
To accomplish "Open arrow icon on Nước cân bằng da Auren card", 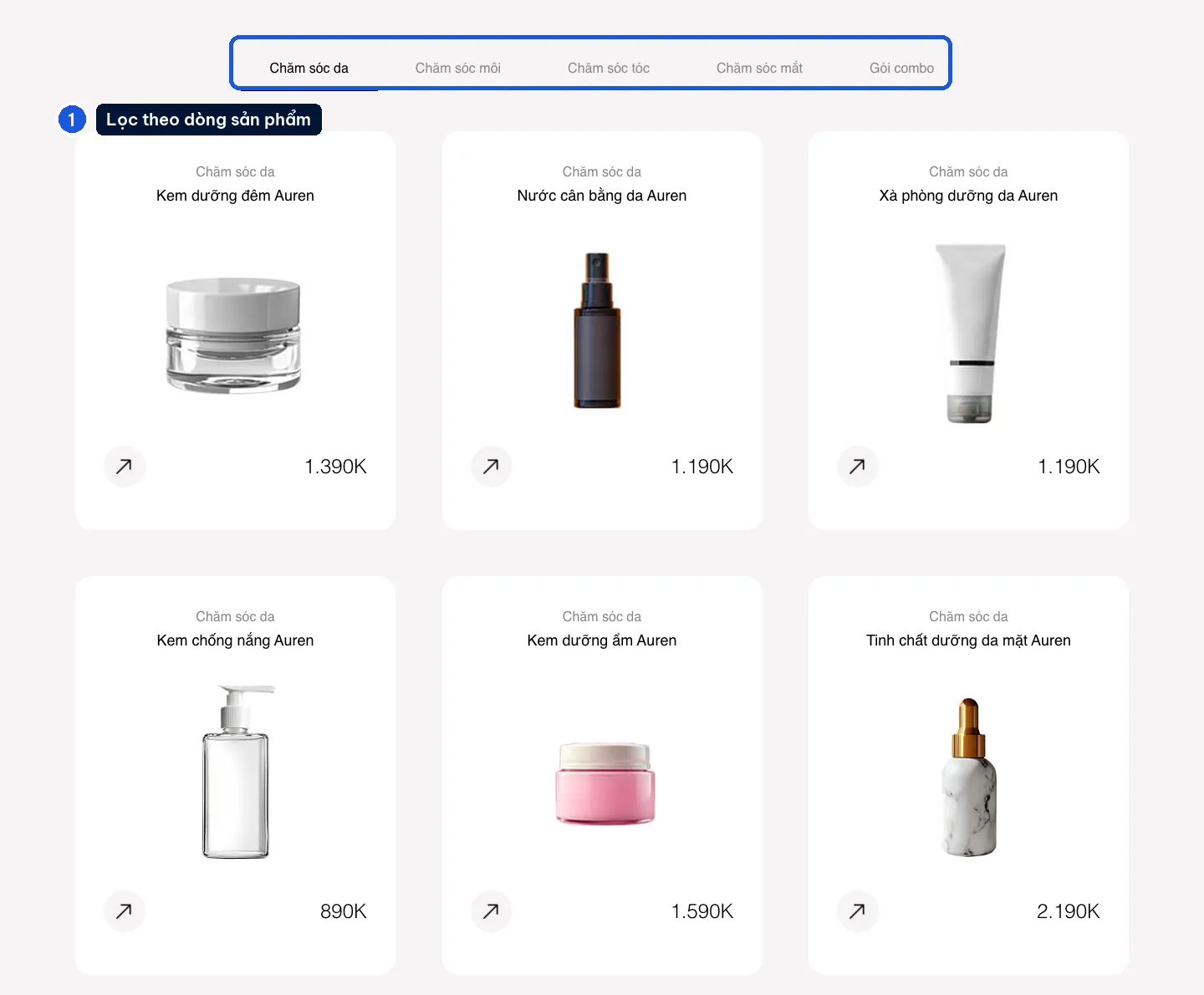I will tap(491, 467).
